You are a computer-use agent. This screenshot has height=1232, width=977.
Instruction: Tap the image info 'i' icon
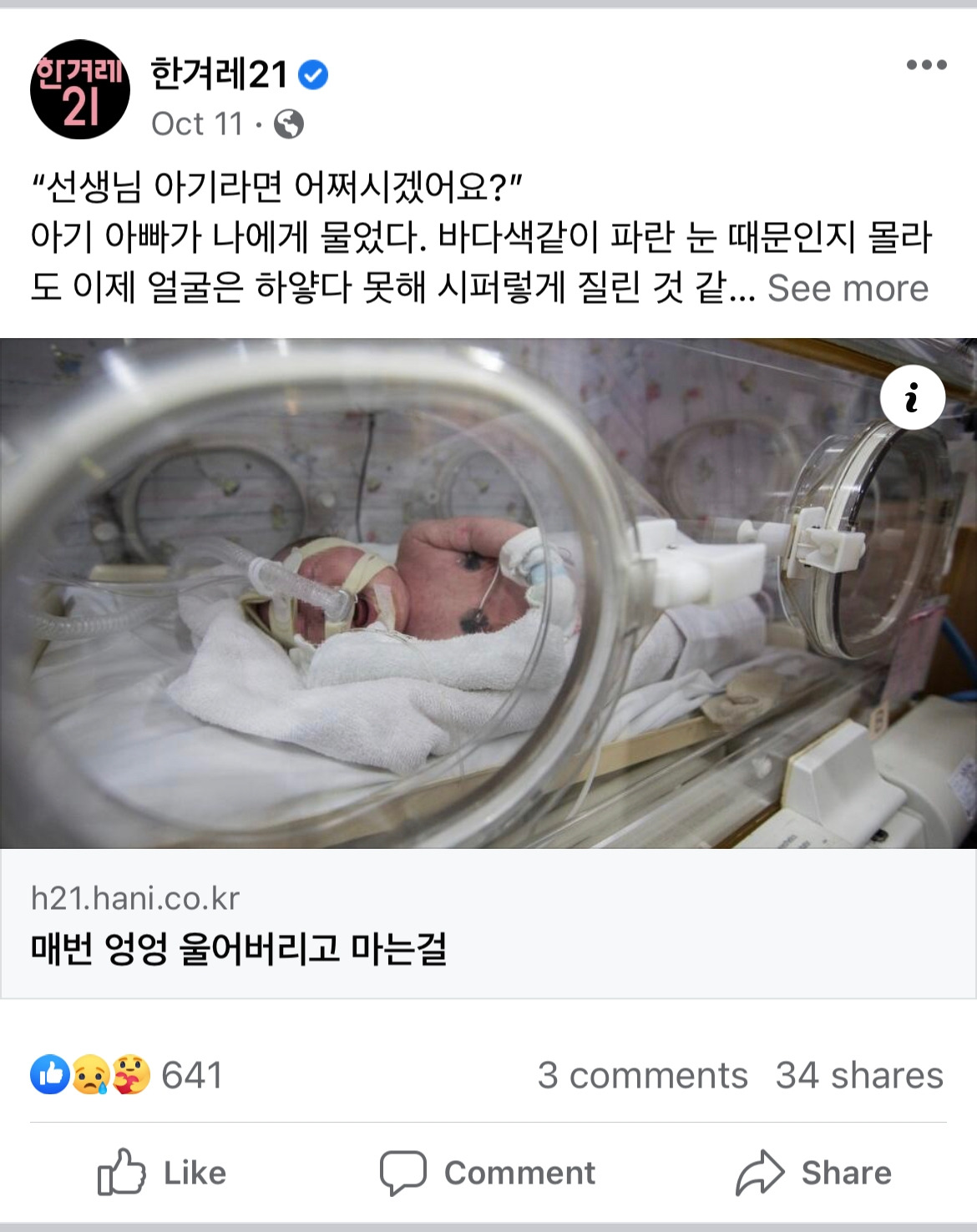(913, 397)
